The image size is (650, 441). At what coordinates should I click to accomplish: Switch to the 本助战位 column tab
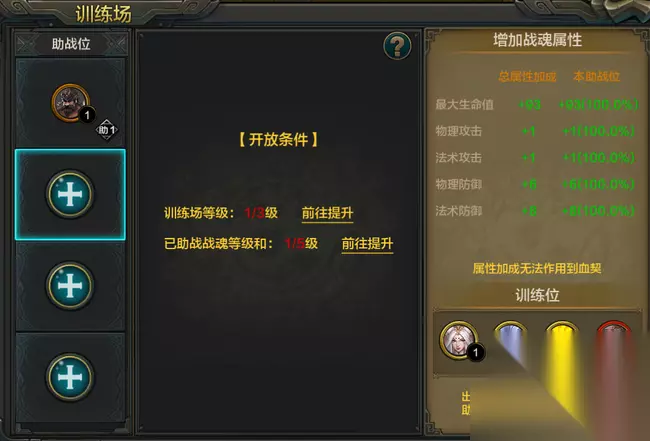(596, 76)
